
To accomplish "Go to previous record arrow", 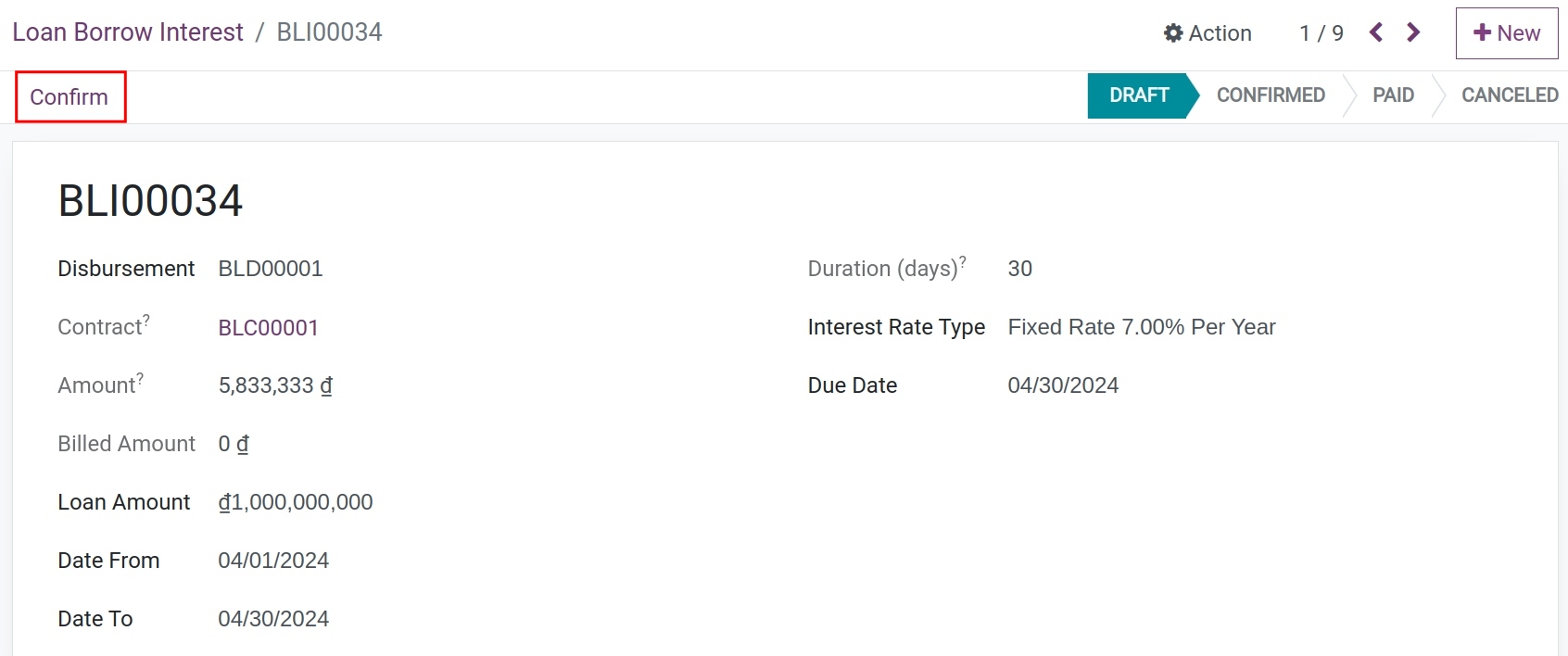I will (x=1376, y=33).
